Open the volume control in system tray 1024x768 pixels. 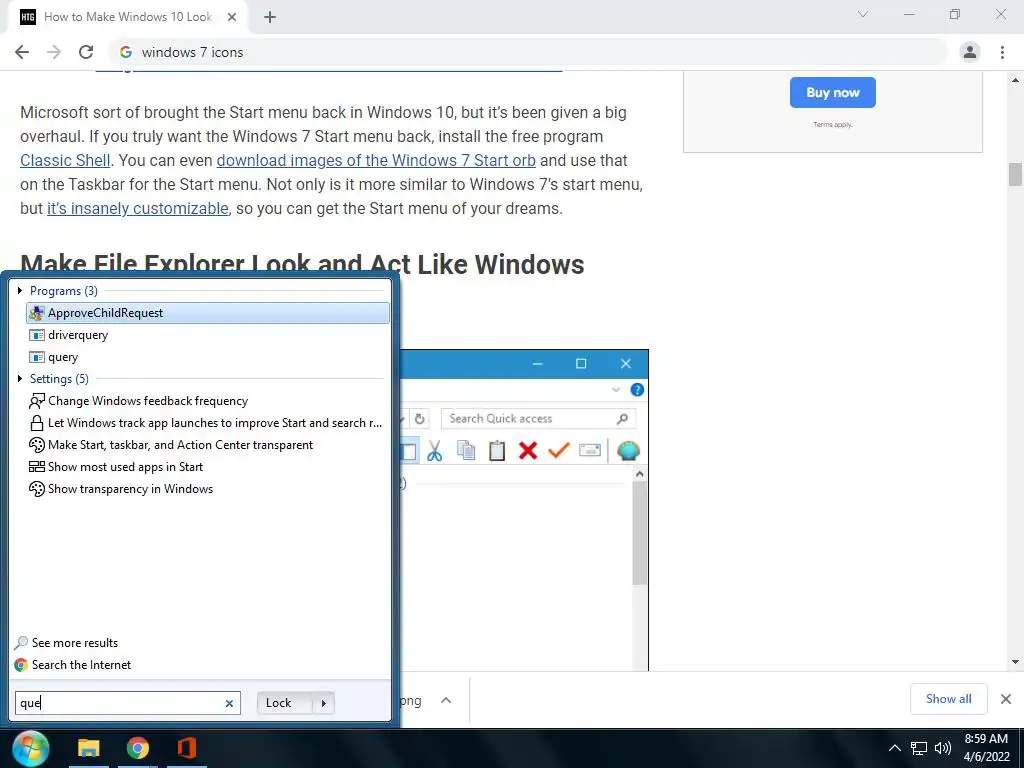point(942,748)
